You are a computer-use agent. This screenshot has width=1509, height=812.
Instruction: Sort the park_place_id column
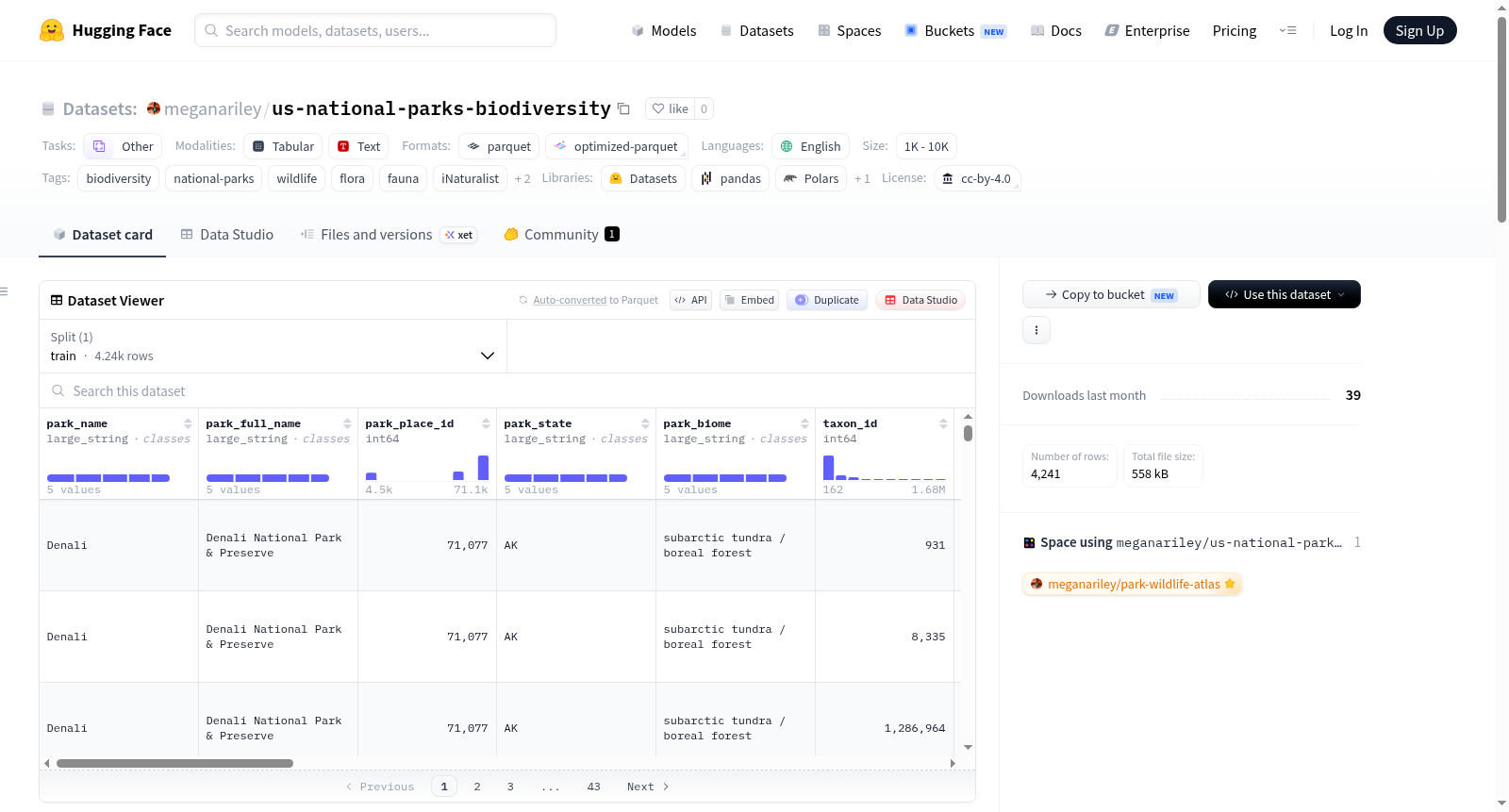(x=486, y=424)
